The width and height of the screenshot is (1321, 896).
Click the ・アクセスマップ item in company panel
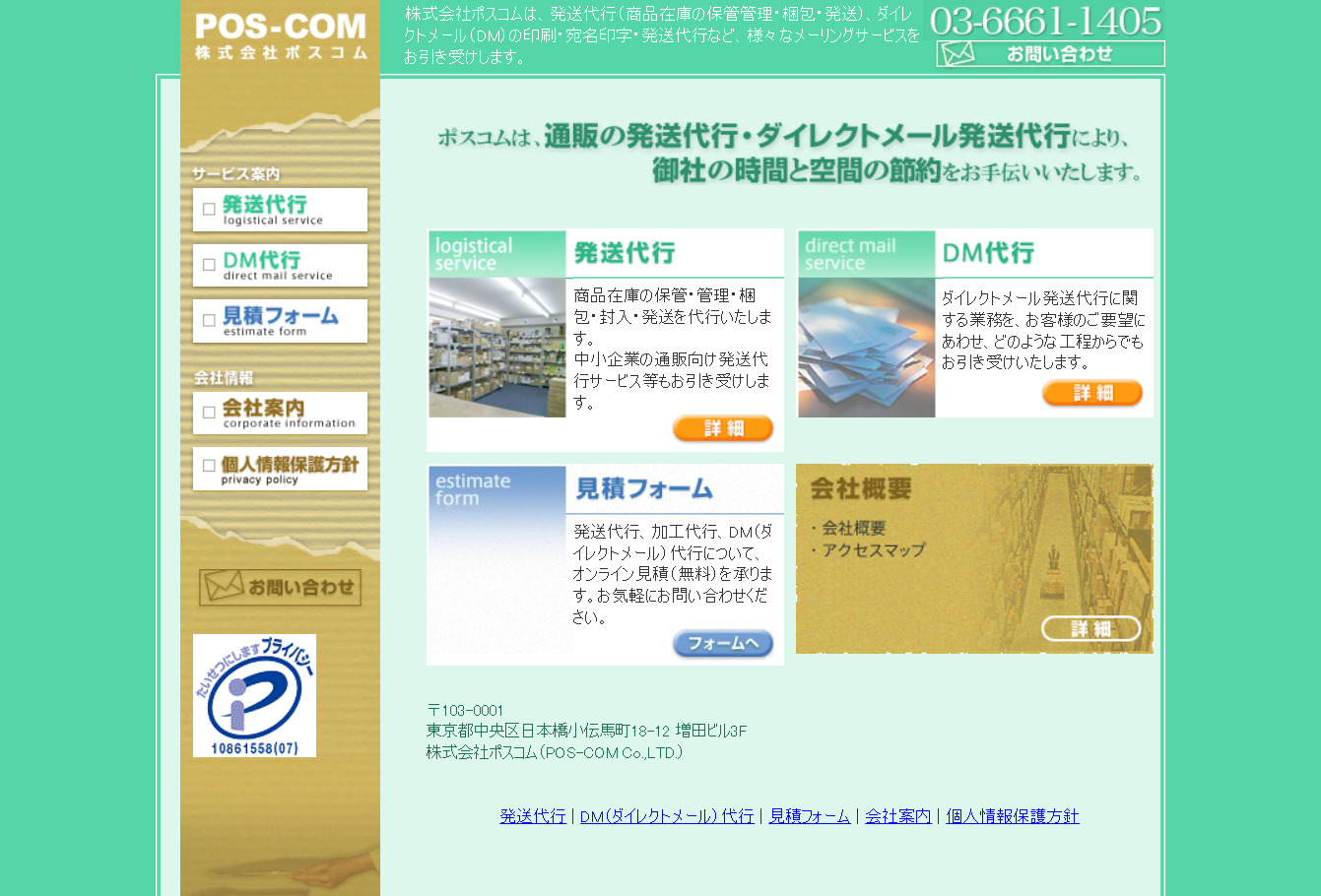click(x=867, y=550)
